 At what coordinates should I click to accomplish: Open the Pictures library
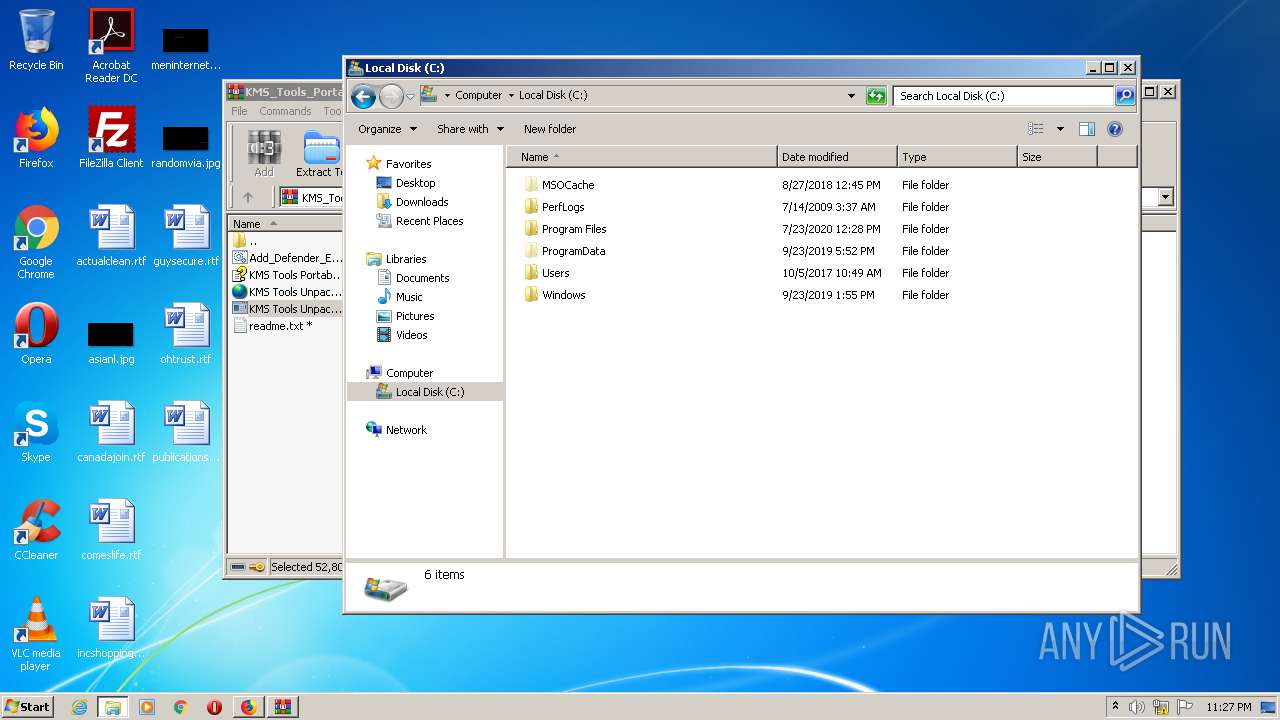coord(405,316)
